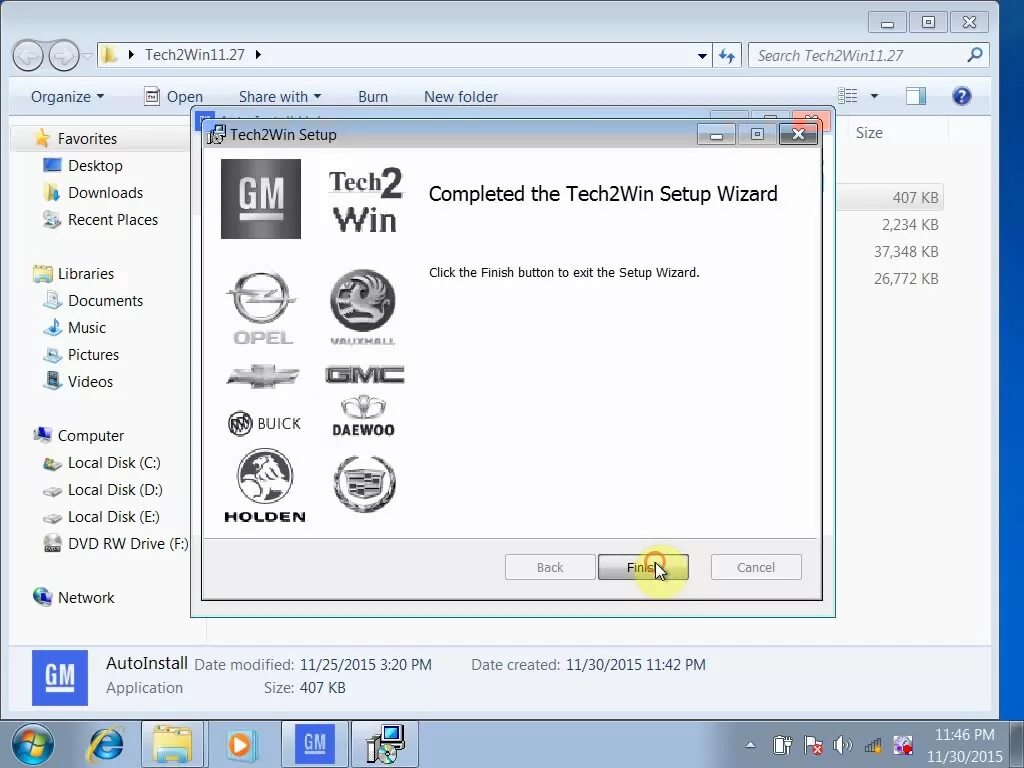Expand the view options dropdown arrow

(874, 96)
